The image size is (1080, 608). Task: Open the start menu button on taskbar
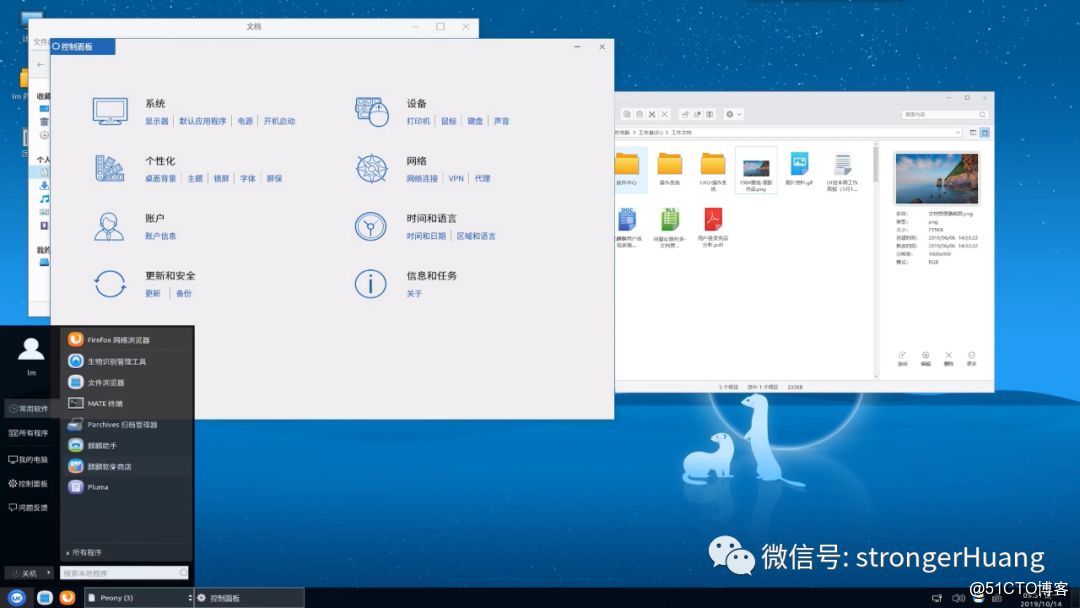(x=17, y=598)
